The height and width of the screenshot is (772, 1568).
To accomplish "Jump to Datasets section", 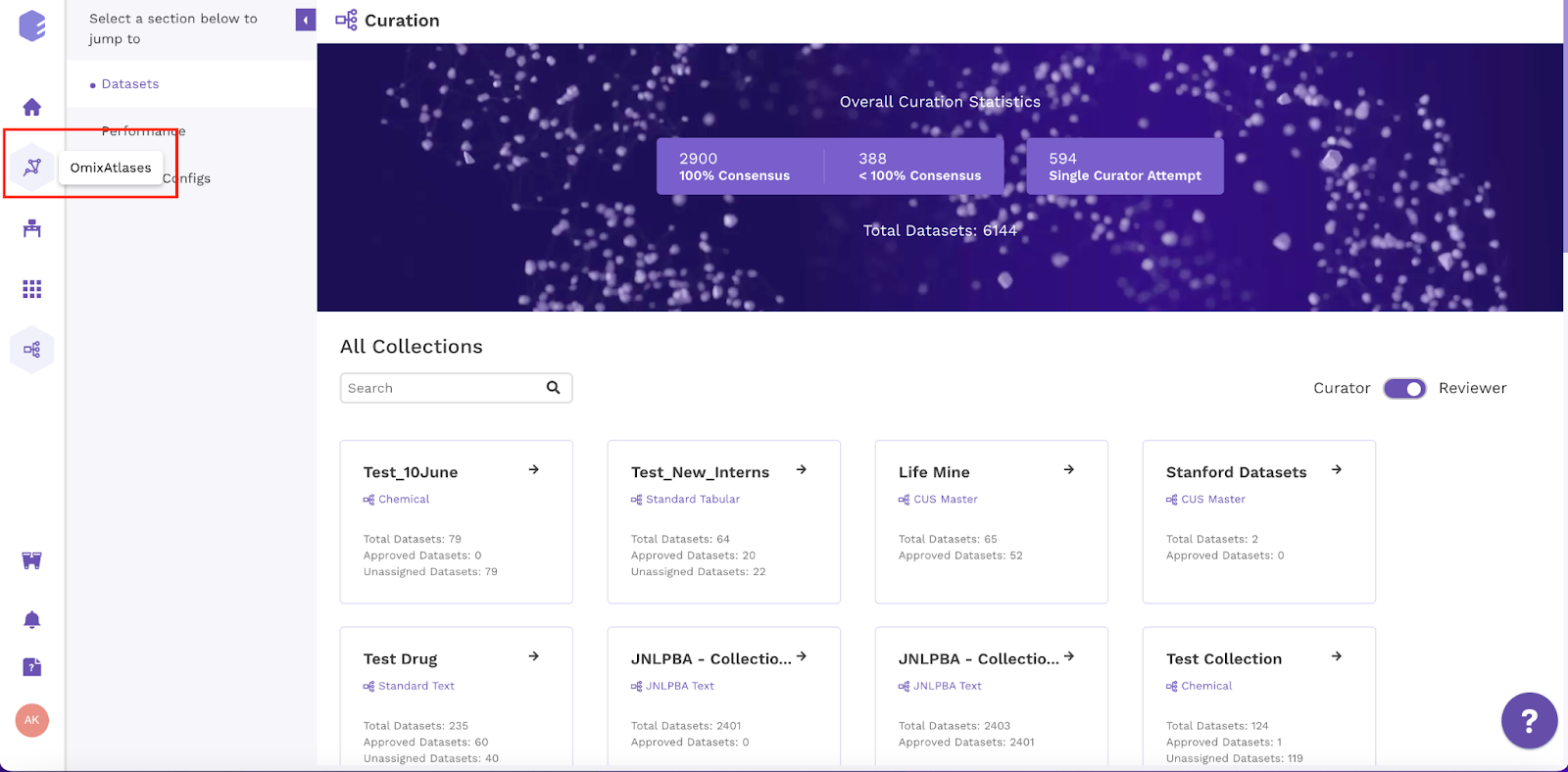I will pyautogui.click(x=130, y=84).
